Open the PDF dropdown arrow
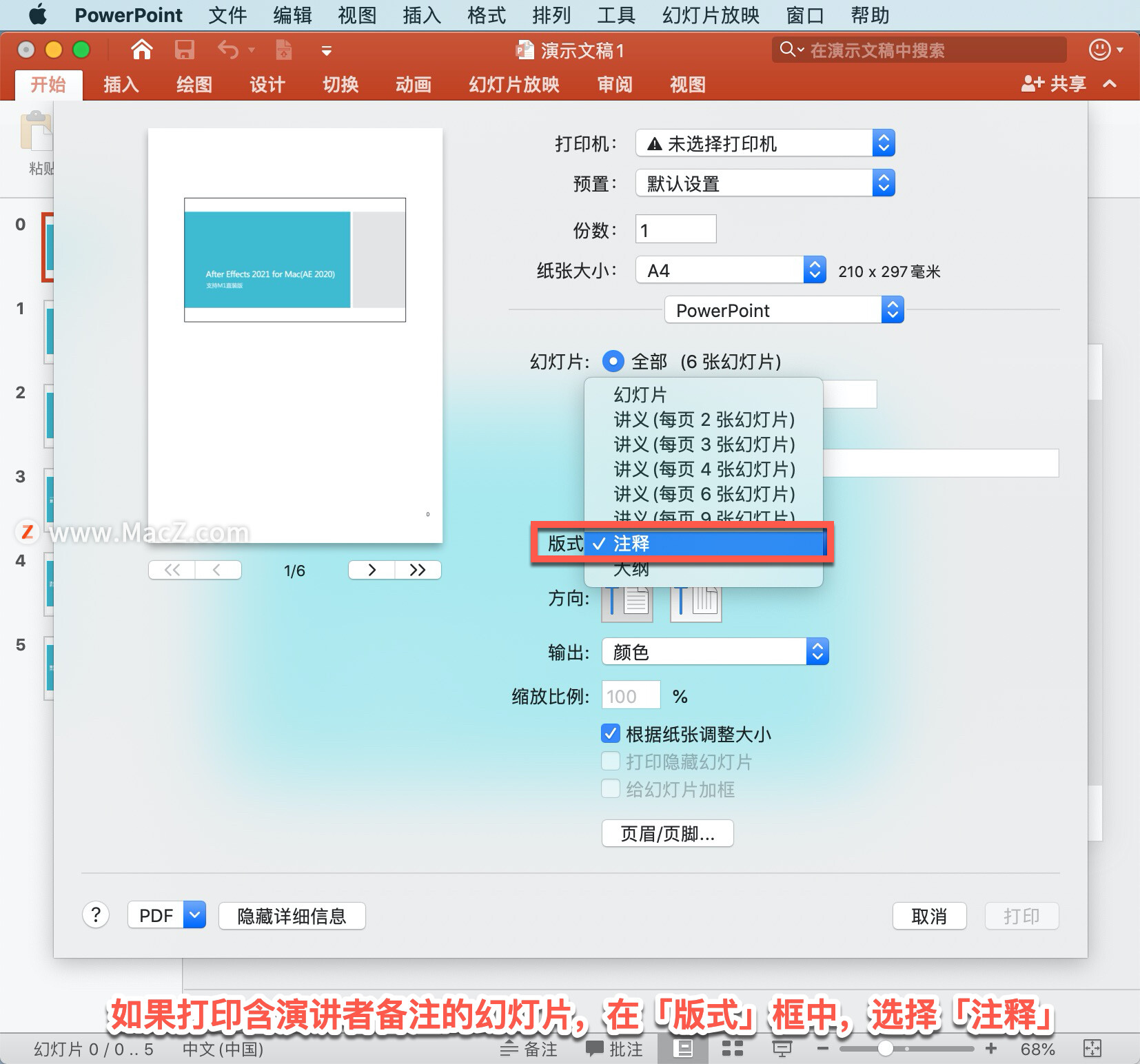Screen dimensions: 1140x1064 195,915
